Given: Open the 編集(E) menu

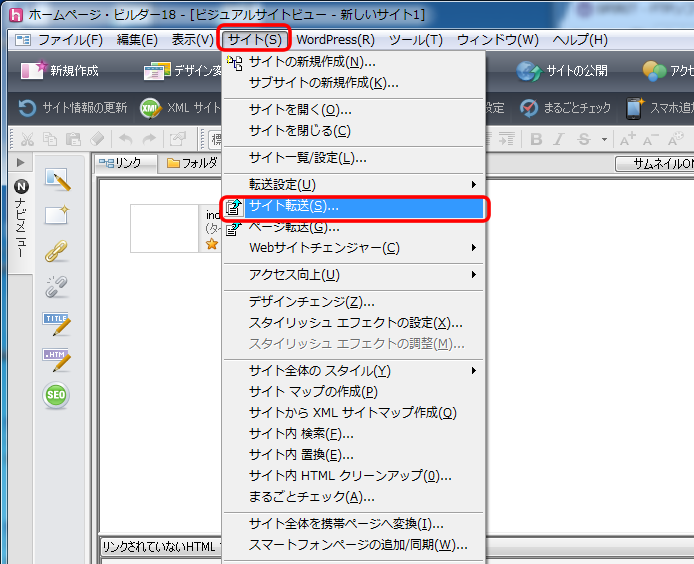Looking at the screenshot, I should 137,40.
